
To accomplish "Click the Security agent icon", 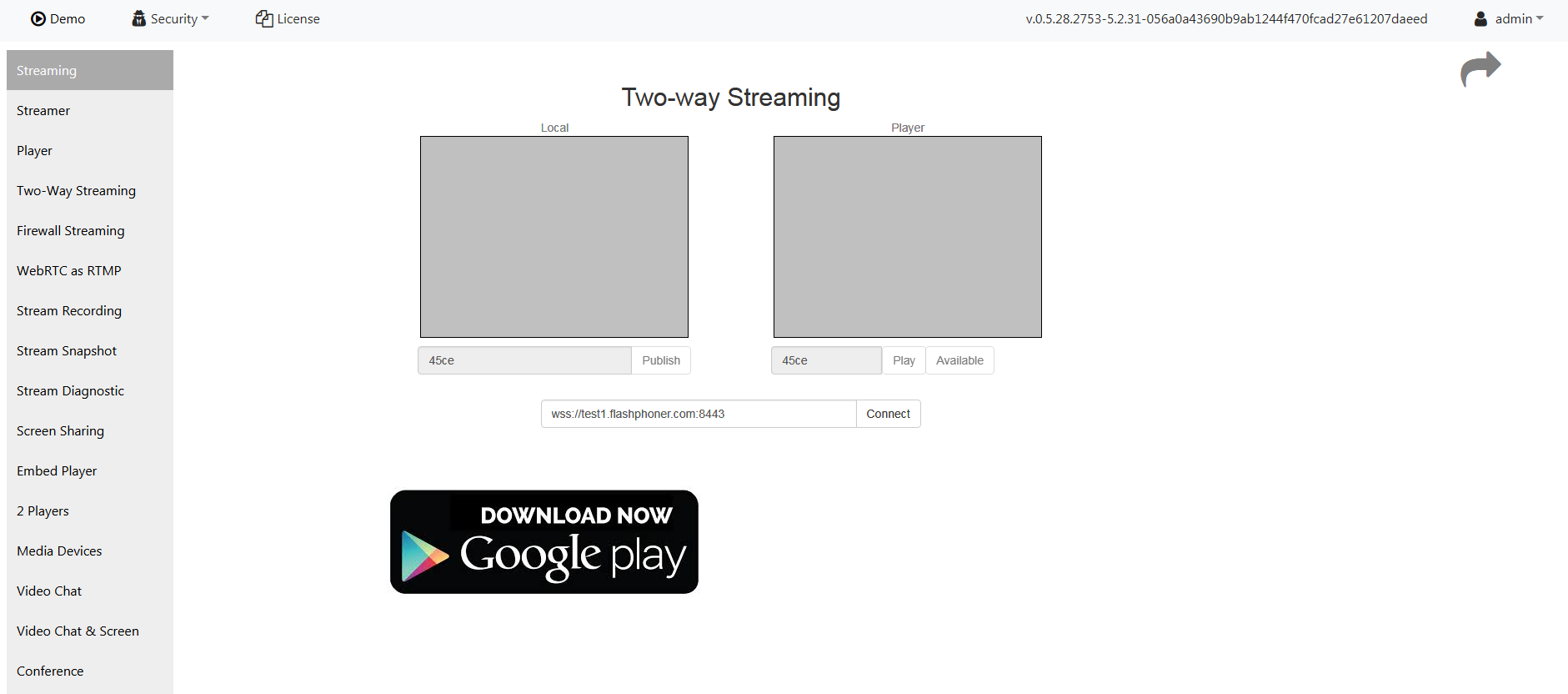I will 139,19.
